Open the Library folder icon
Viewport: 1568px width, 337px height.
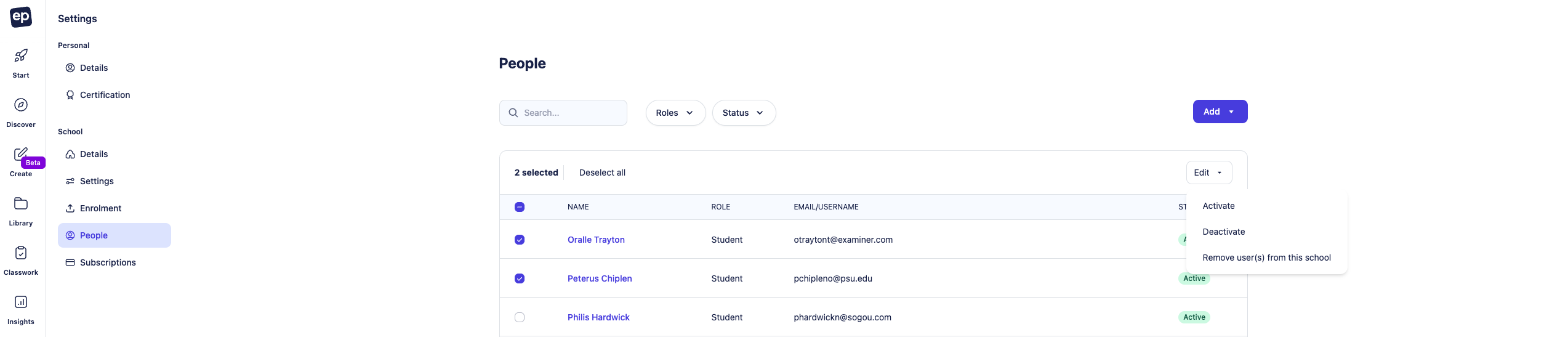click(x=21, y=204)
